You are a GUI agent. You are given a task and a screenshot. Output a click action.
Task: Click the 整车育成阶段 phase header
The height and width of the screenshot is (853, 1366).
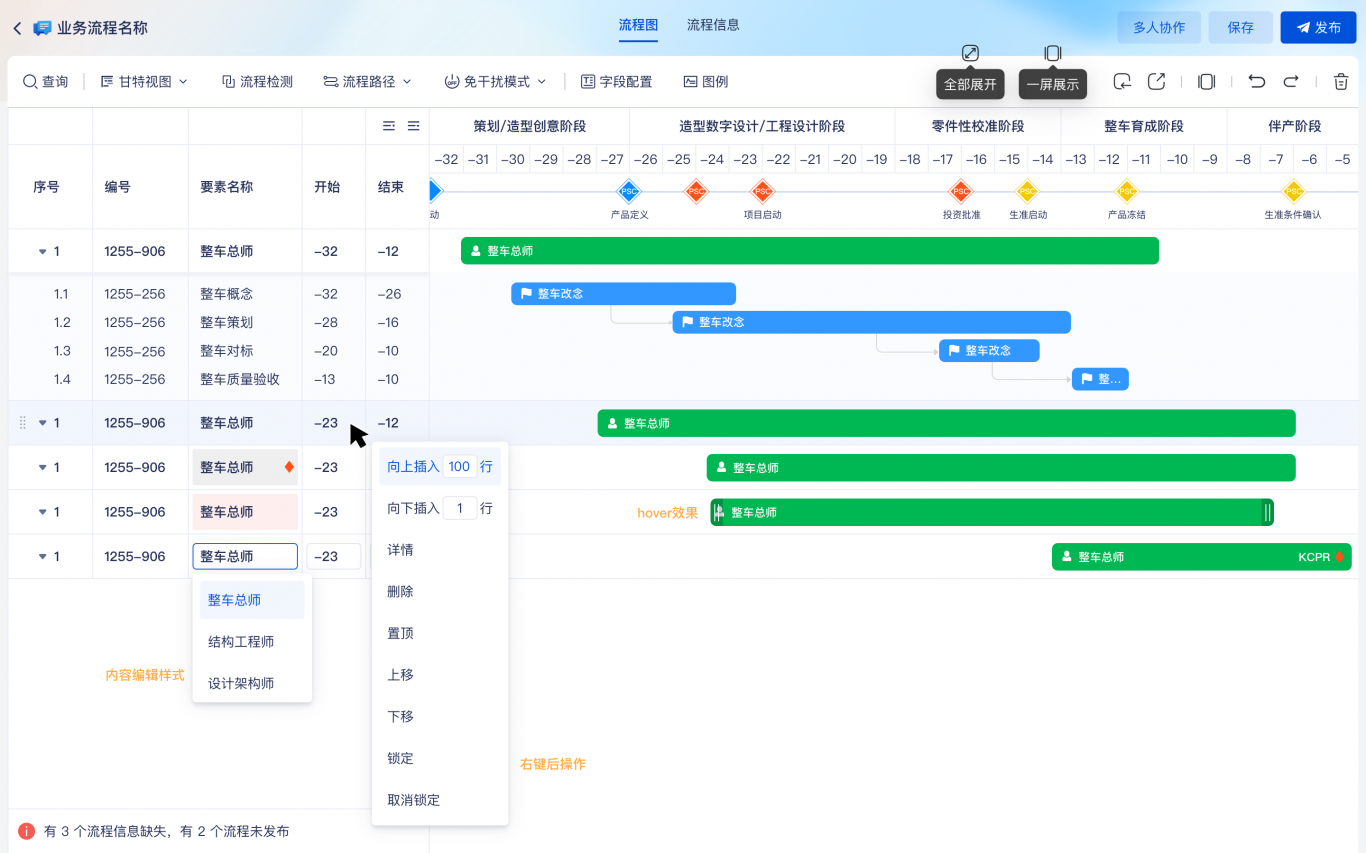point(1144,126)
